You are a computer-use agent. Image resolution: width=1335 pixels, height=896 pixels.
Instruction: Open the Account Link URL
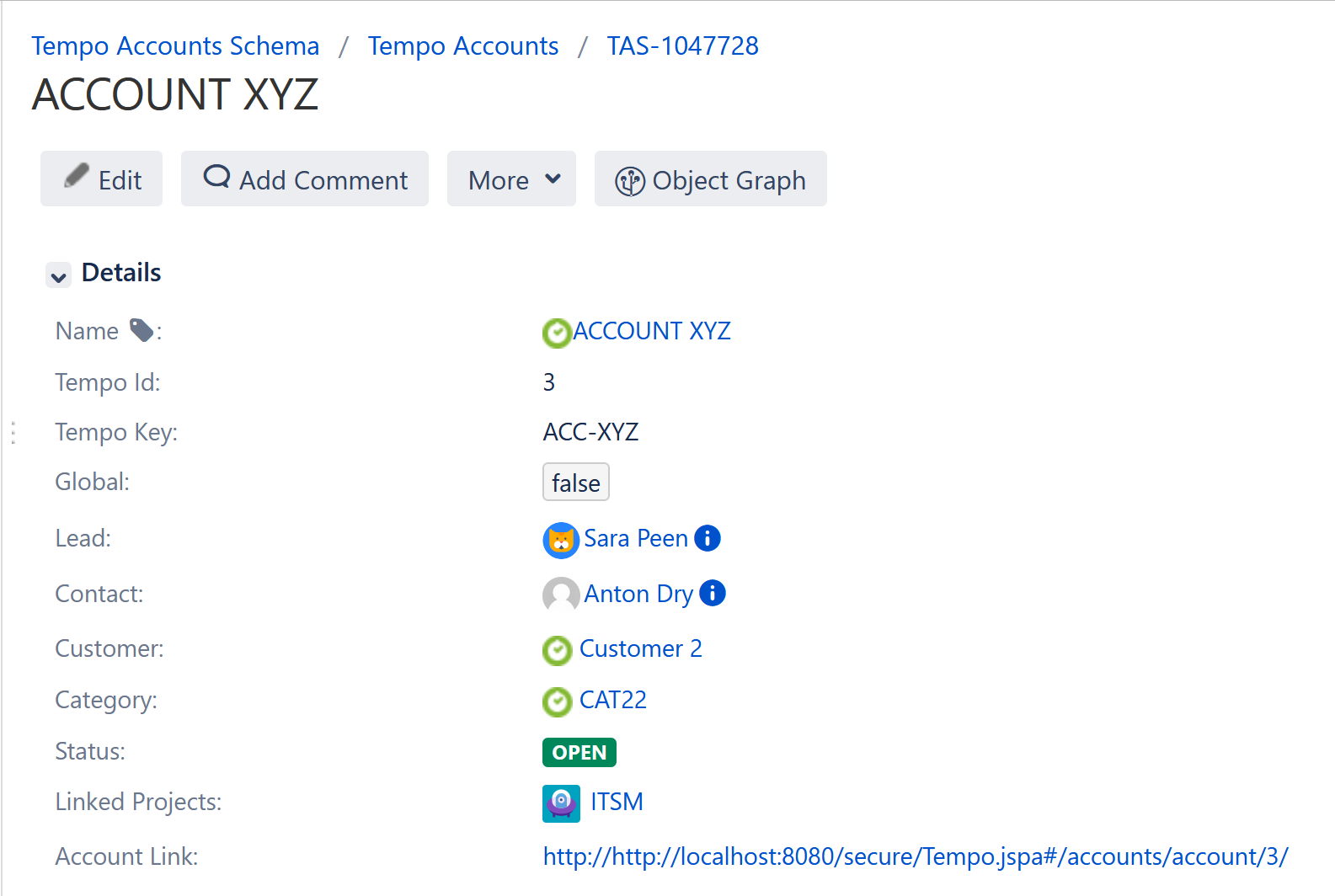[x=915, y=856]
